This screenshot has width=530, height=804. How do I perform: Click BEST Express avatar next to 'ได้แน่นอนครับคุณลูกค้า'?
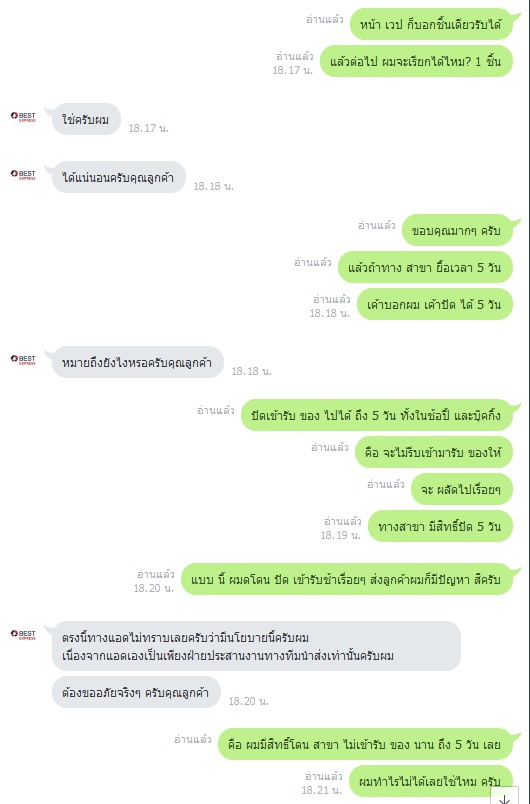(x=23, y=175)
